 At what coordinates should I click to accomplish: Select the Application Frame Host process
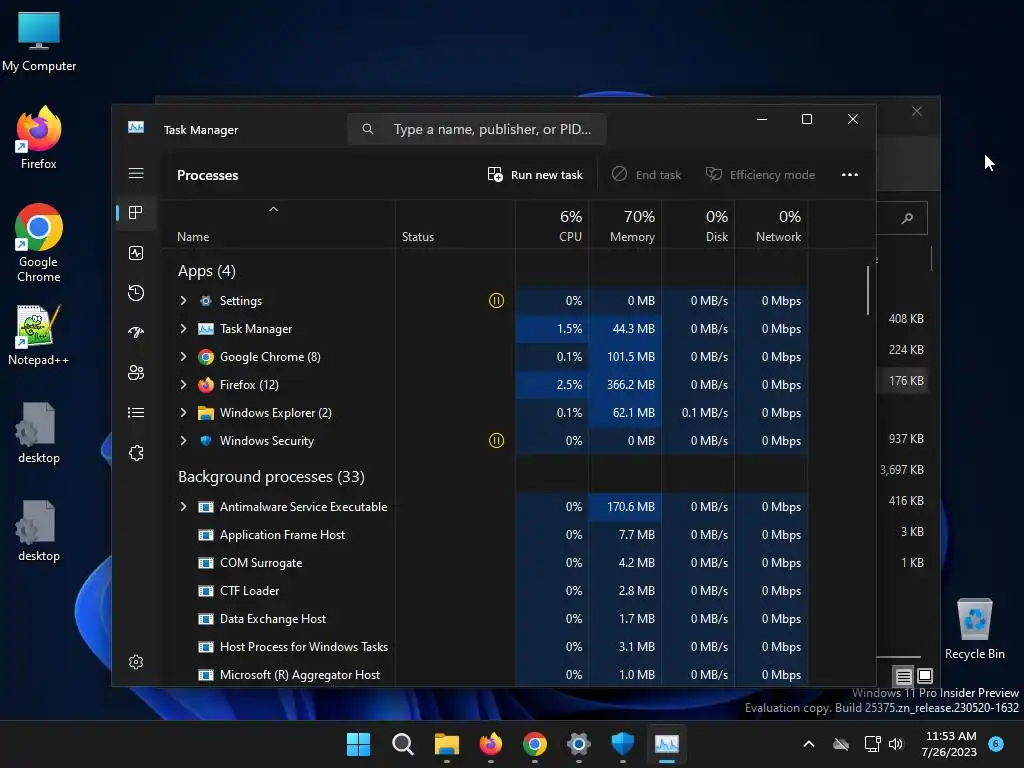tap(485, 535)
